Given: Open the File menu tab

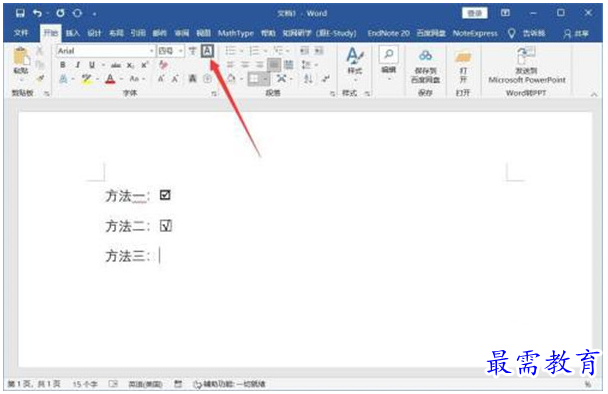Looking at the screenshot, I should click(x=21, y=33).
